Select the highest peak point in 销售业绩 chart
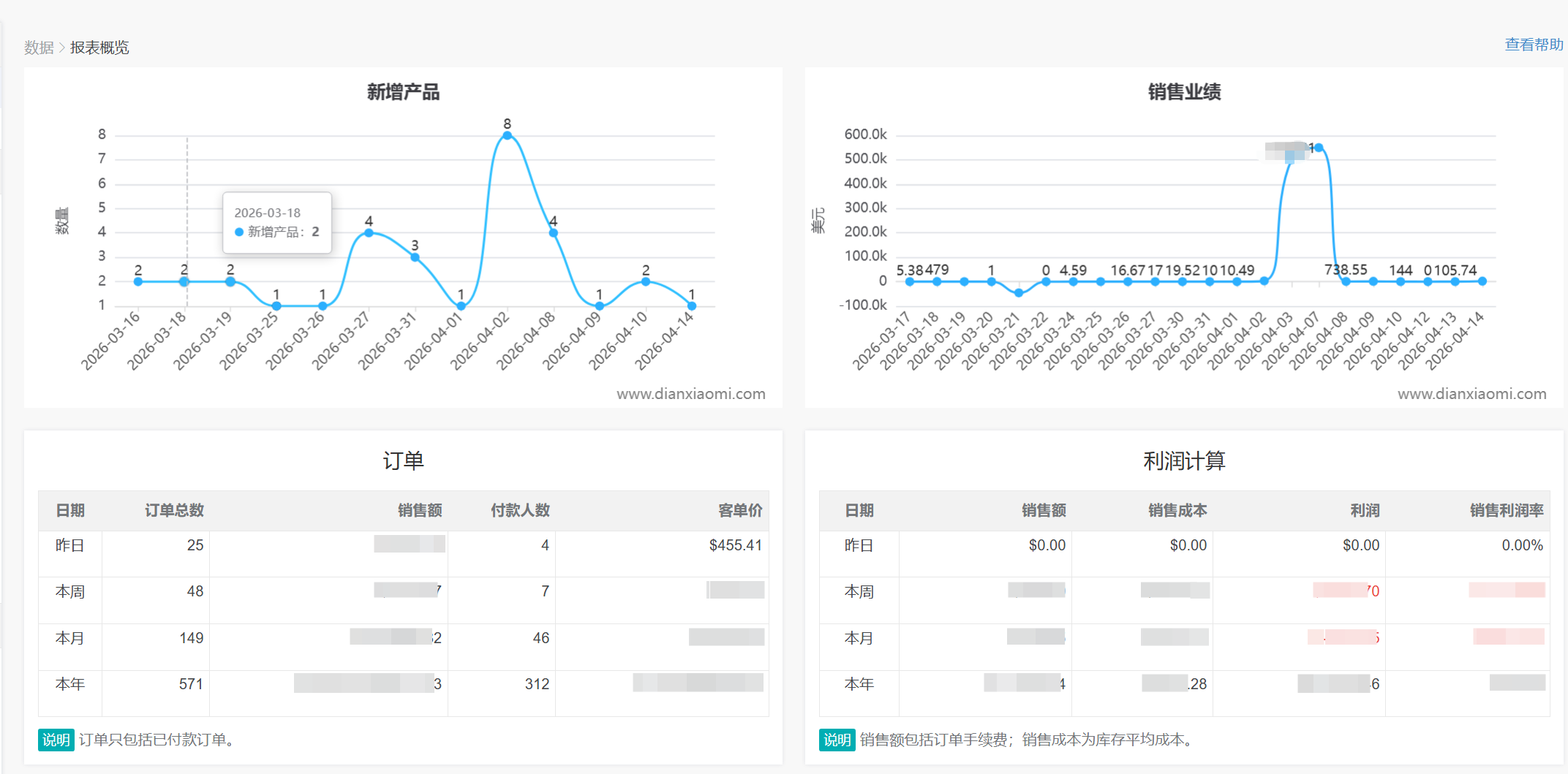Screen dimensions: 1568x774 [x=1319, y=148]
